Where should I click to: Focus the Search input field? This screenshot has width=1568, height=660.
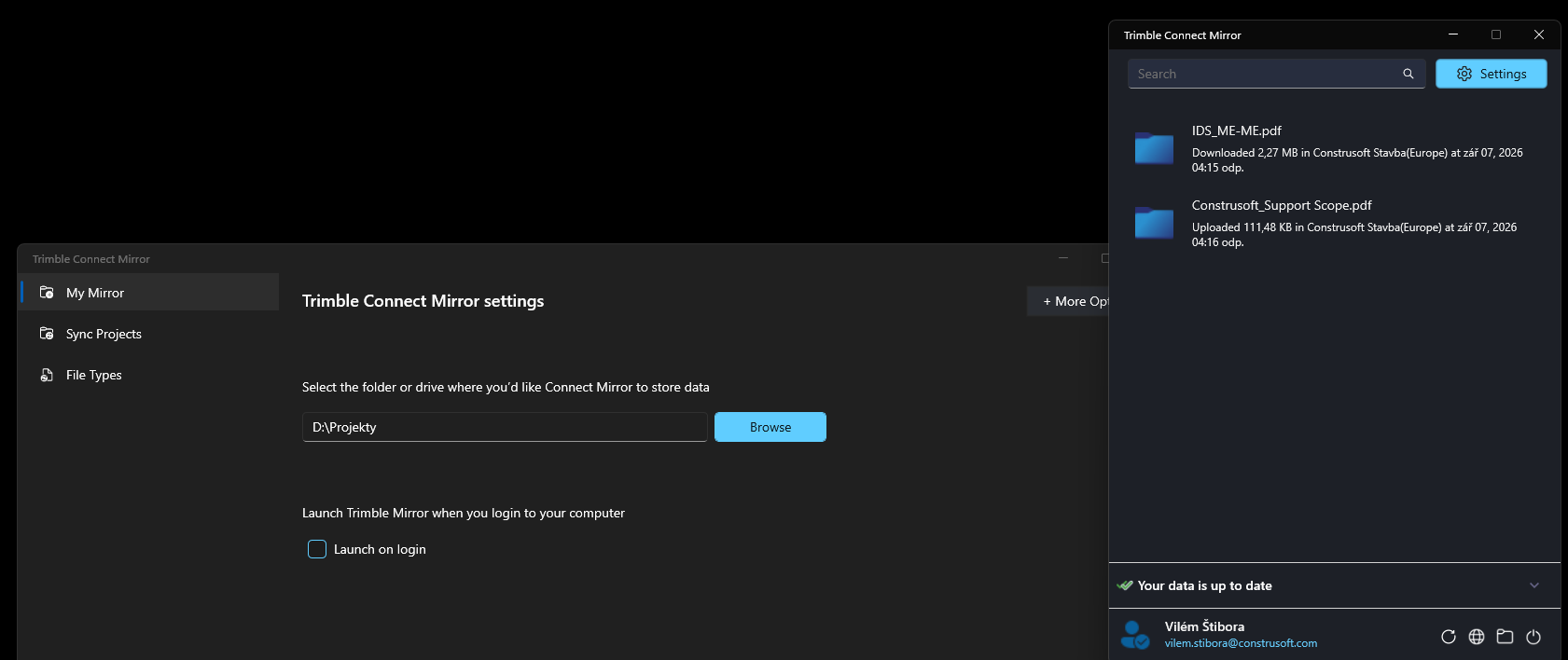click(x=1276, y=74)
